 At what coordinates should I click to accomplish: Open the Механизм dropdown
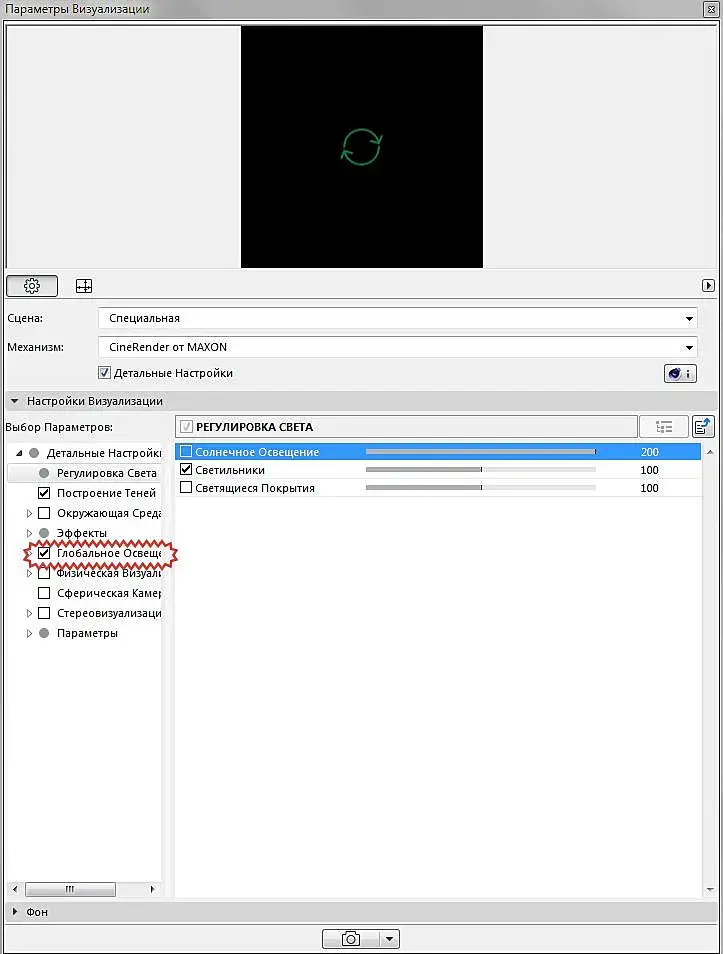click(x=397, y=347)
